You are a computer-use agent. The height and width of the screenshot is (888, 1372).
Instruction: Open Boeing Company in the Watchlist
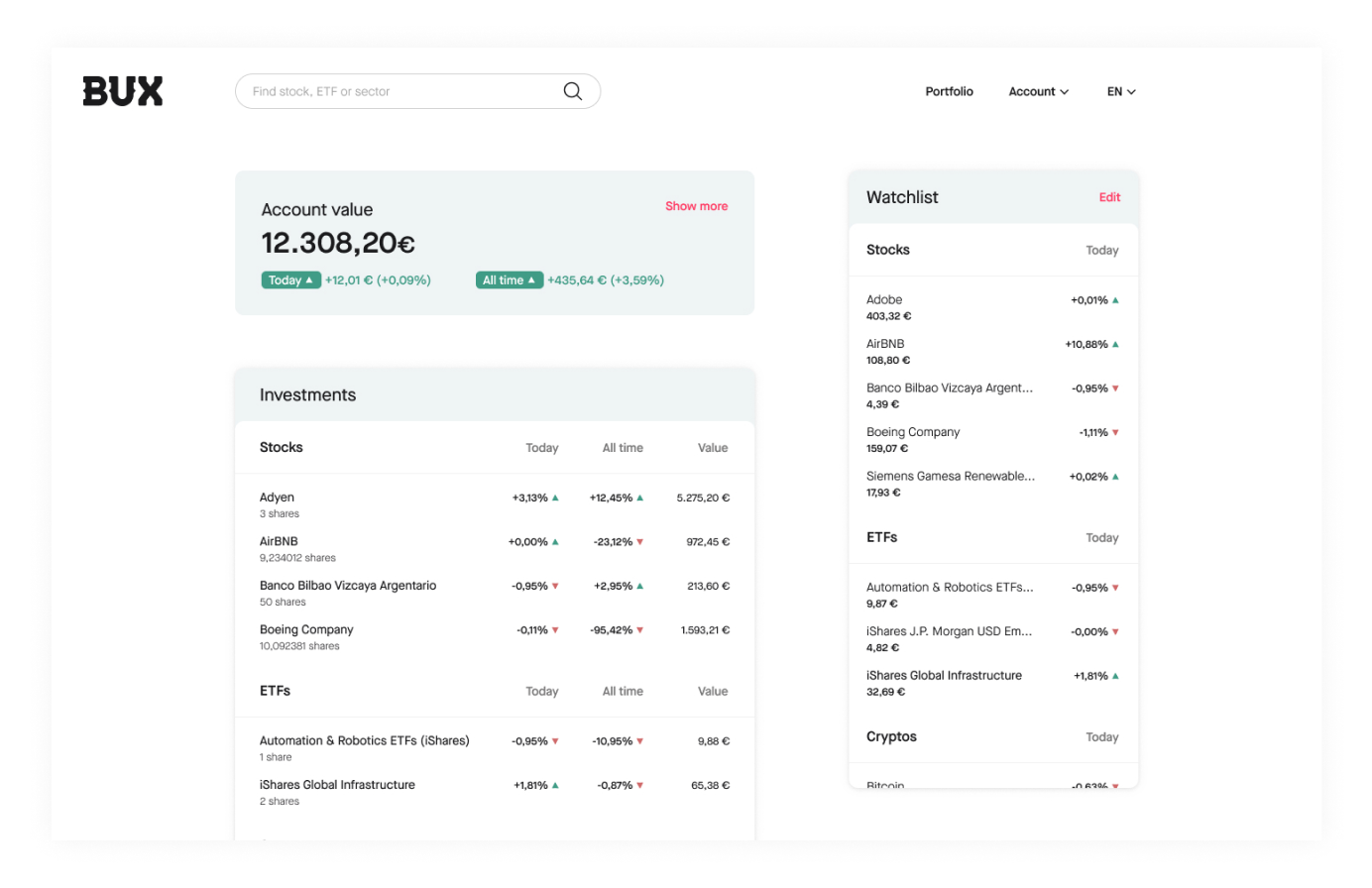coord(993,440)
